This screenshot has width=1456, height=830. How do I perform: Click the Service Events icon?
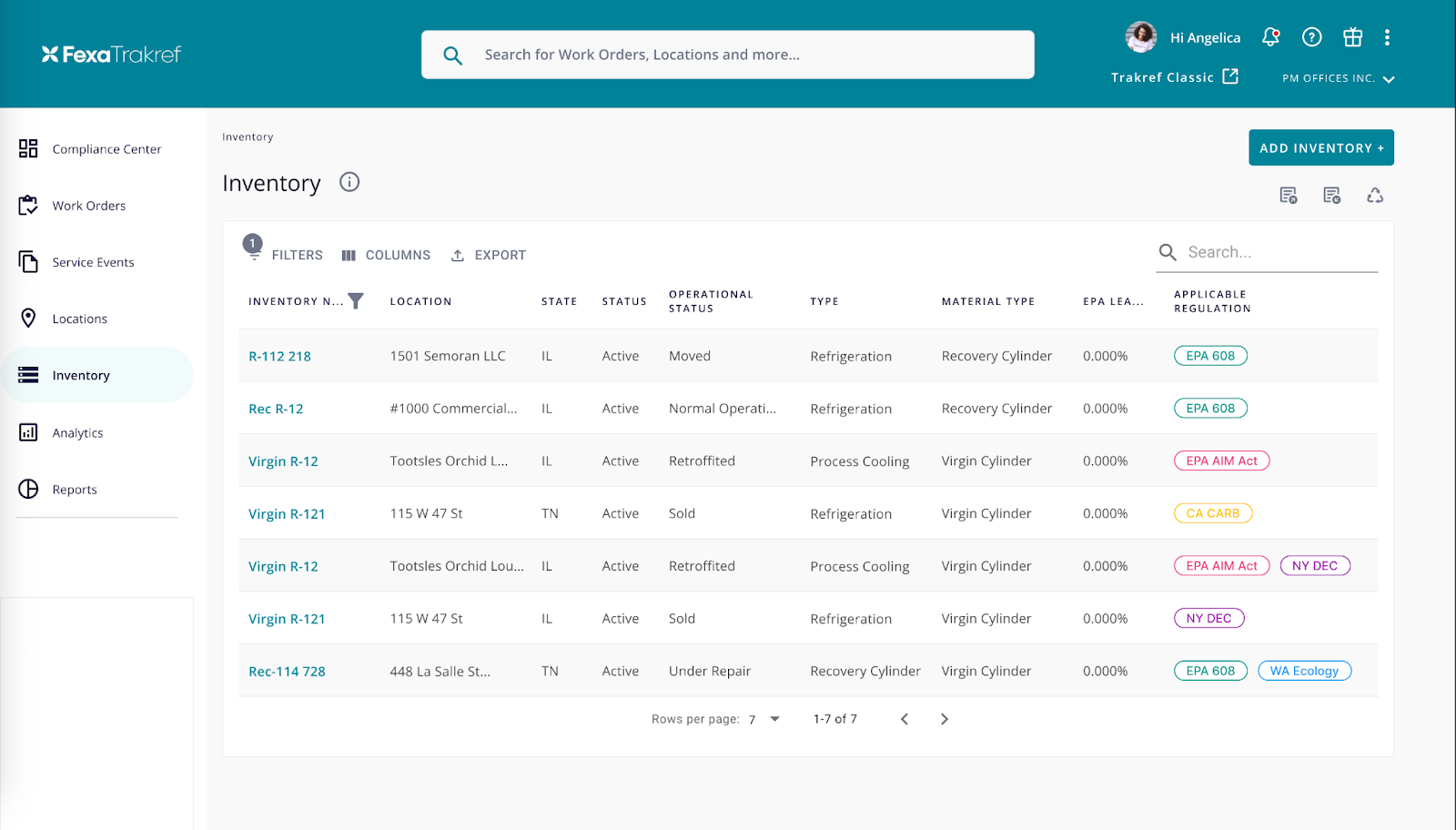pos(28,261)
